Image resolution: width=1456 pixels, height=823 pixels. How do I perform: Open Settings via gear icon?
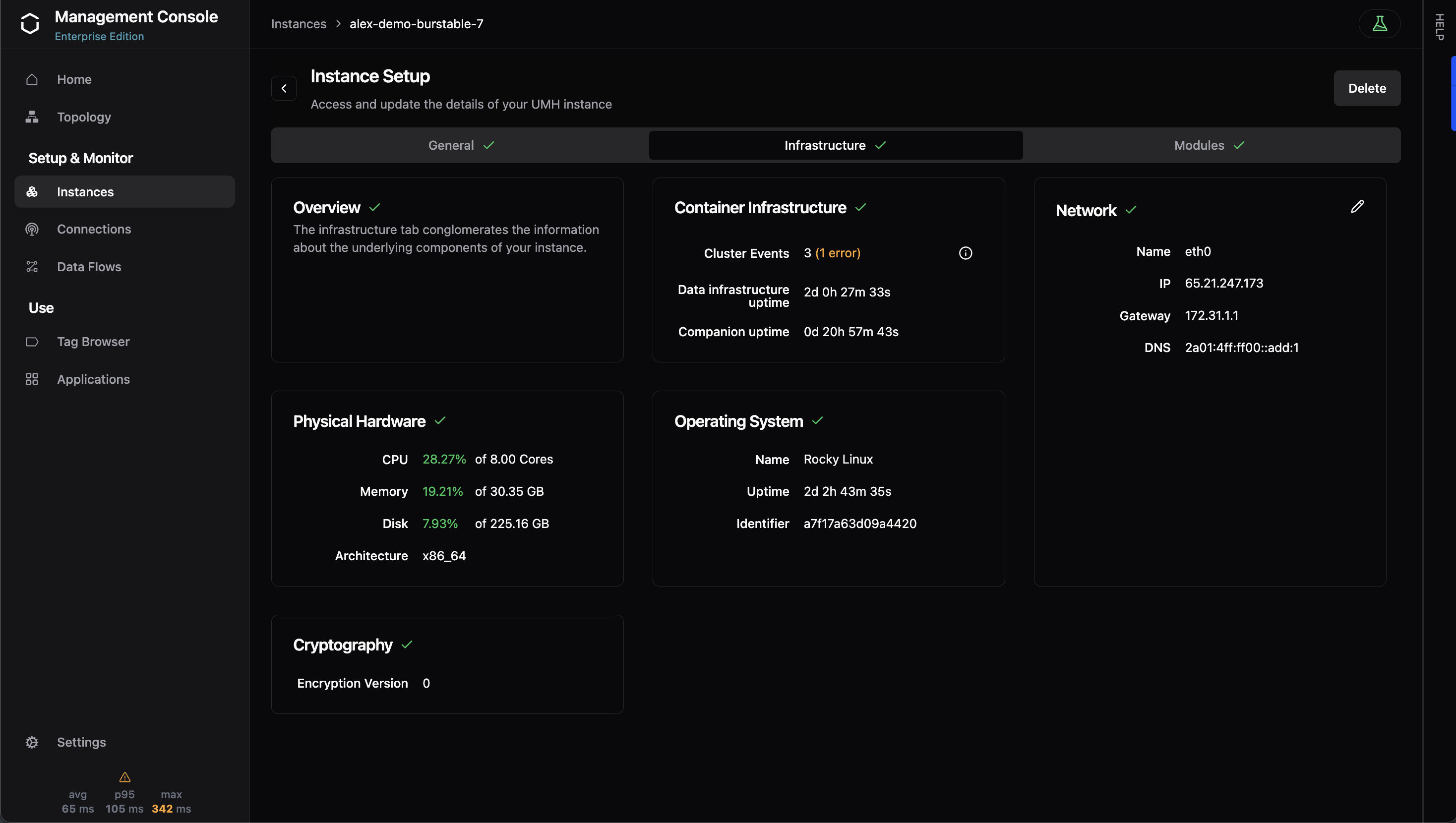tap(32, 742)
